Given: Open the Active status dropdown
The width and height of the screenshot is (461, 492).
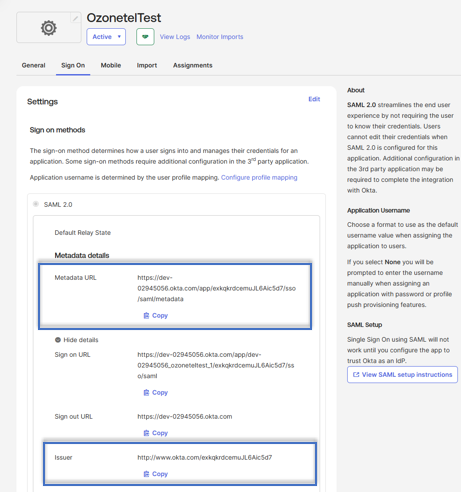Looking at the screenshot, I should click(x=106, y=37).
